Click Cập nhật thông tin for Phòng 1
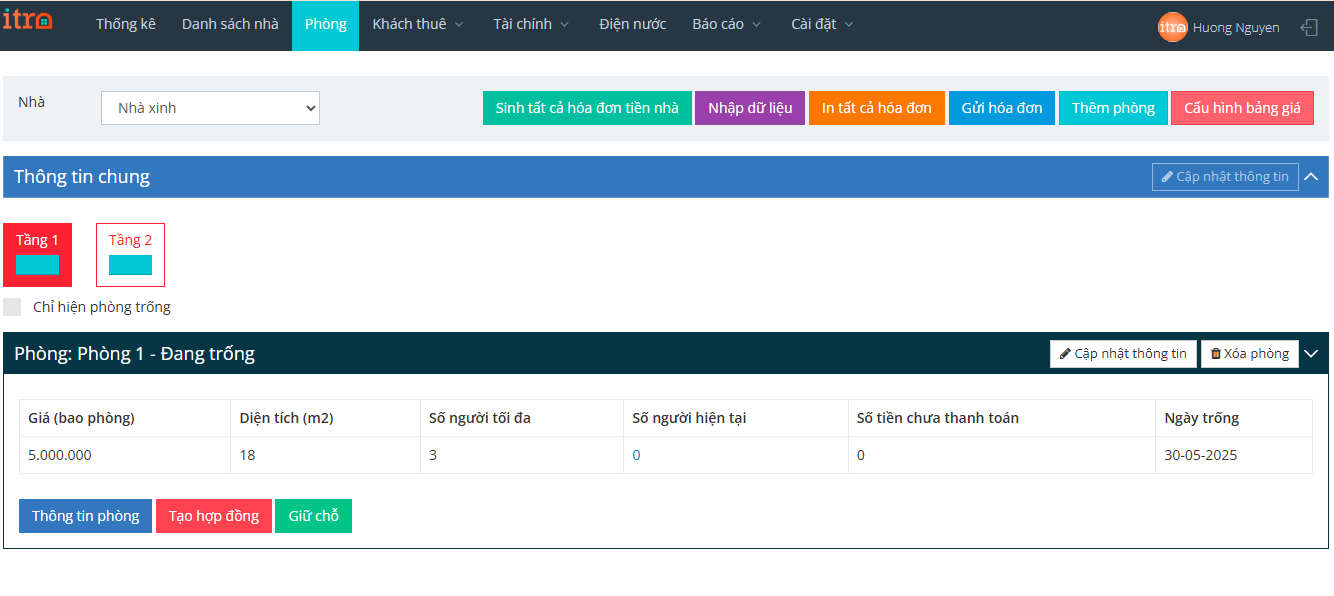Image resolution: width=1334 pixels, height=596 pixels. click(x=1122, y=354)
